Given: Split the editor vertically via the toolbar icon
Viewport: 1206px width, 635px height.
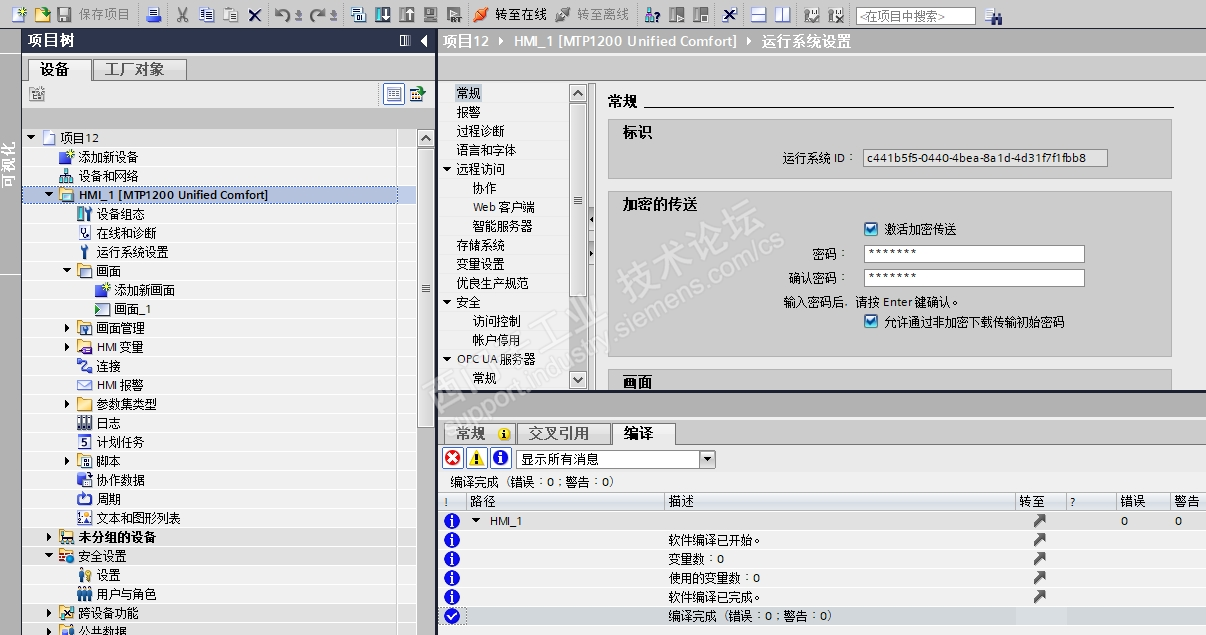Looking at the screenshot, I should coord(782,15).
